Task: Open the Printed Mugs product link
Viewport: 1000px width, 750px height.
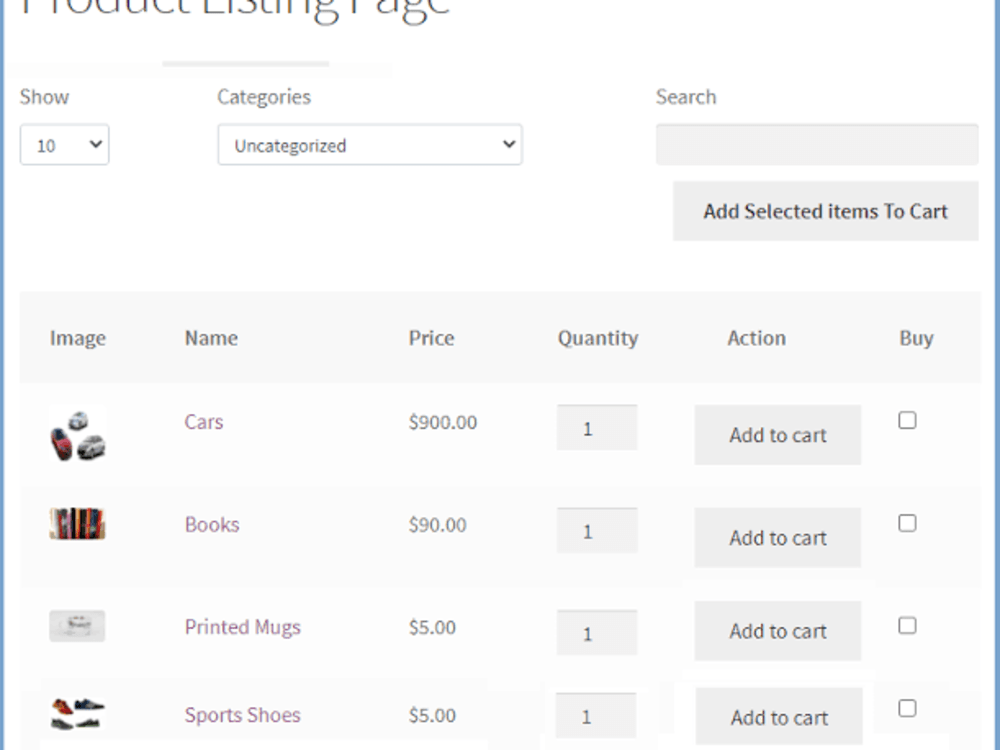Action: coord(242,627)
